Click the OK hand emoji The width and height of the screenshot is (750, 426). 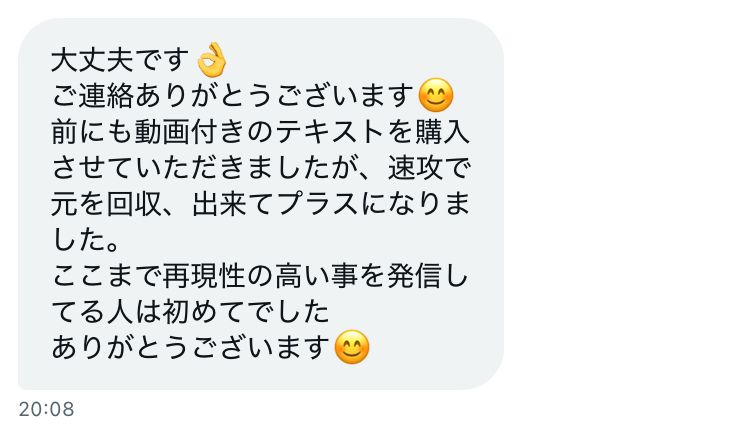pos(211,60)
